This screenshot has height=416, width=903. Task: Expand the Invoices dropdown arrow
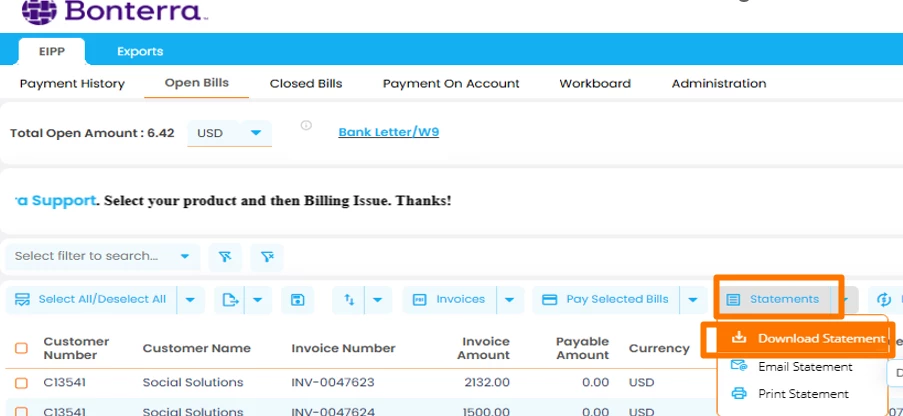pyautogui.click(x=510, y=300)
